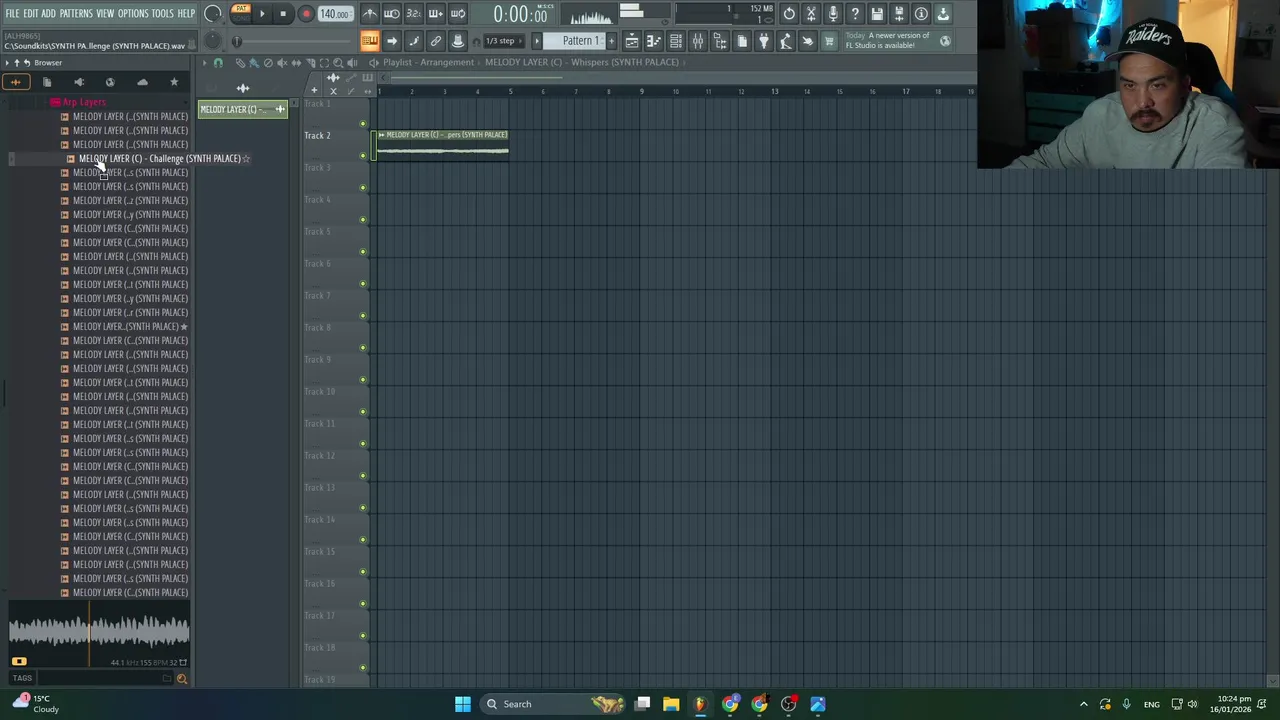Screen dimensions: 1280x720
Task: Open the PATTERNS menu
Action: (76, 13)
